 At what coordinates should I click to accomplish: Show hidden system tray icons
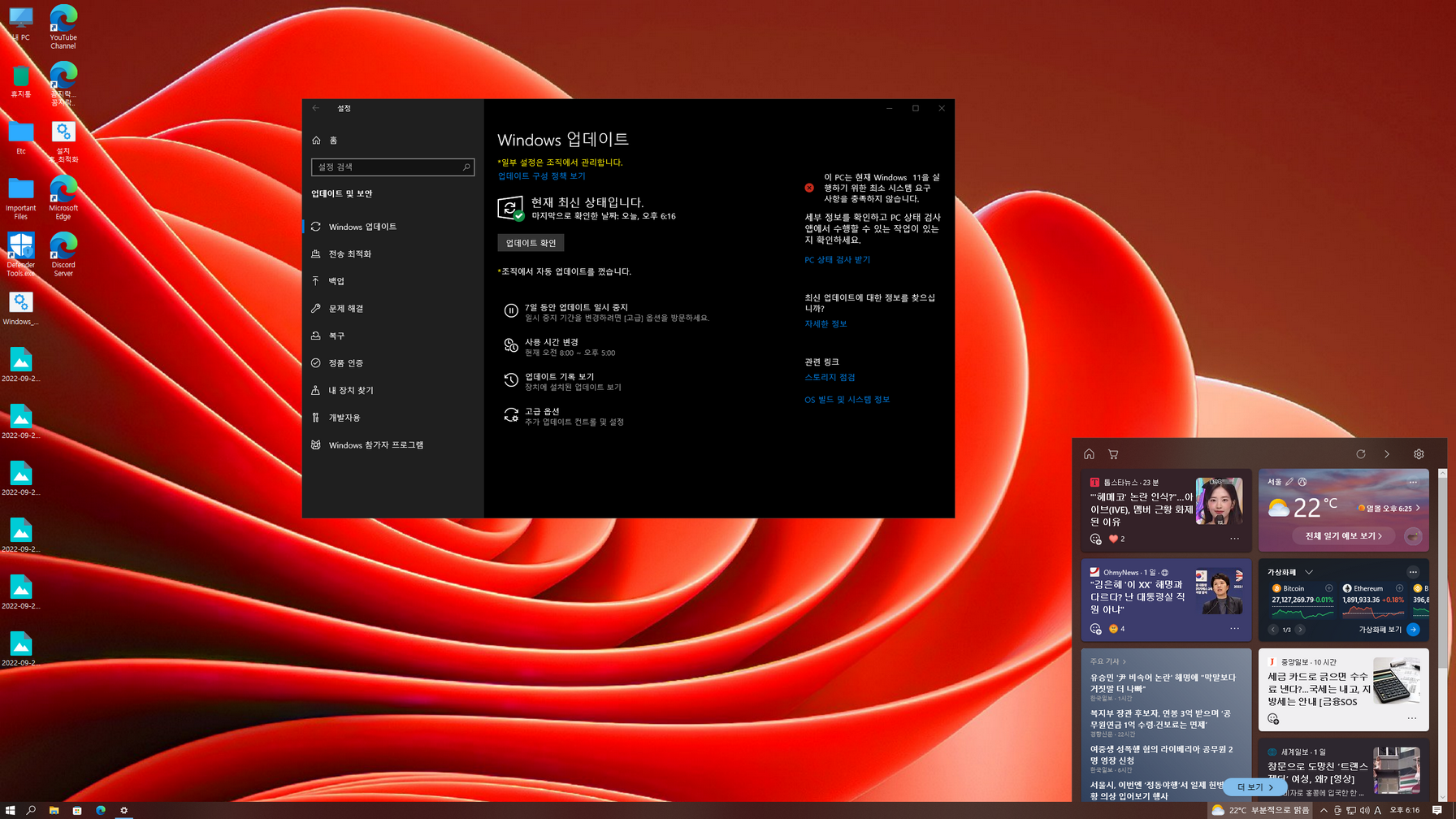(x=1324, y=810)
